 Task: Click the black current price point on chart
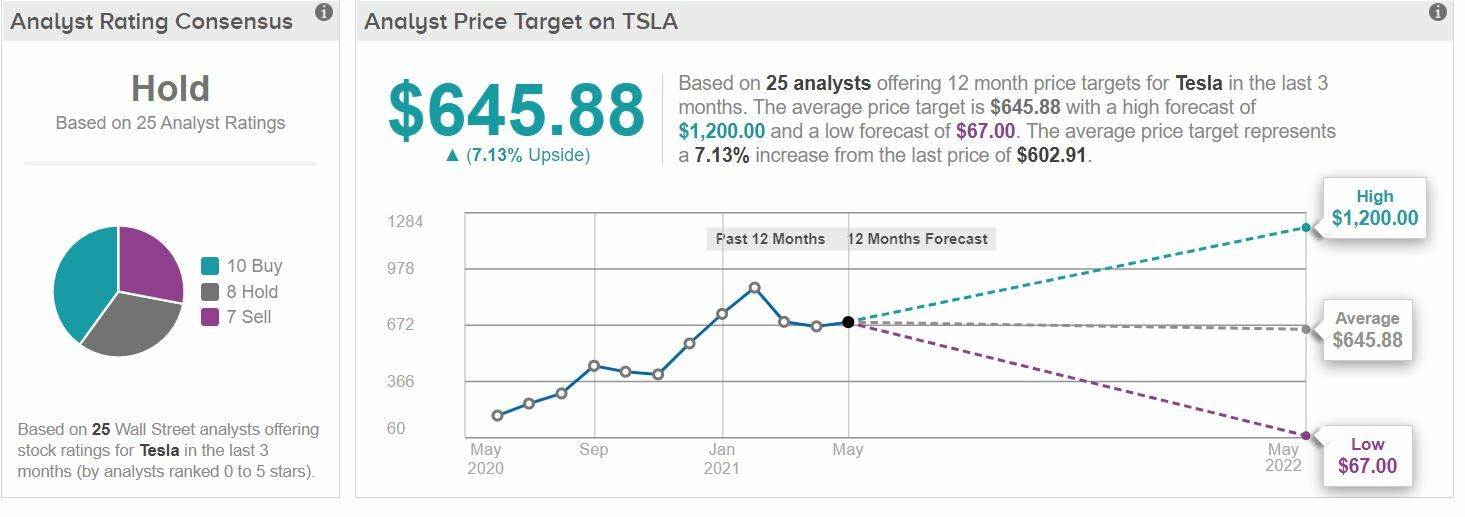pyautogui.click(x=848, y=322)
